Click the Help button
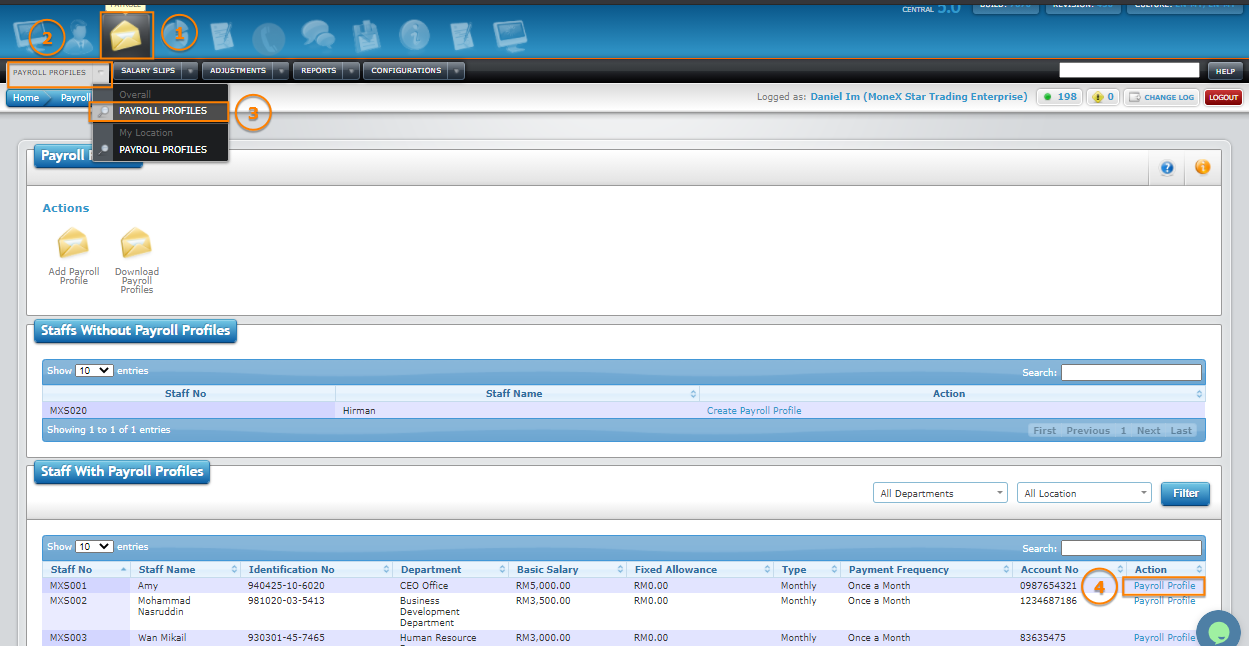The image size is (1249, 646). [x=1225, y=71]
